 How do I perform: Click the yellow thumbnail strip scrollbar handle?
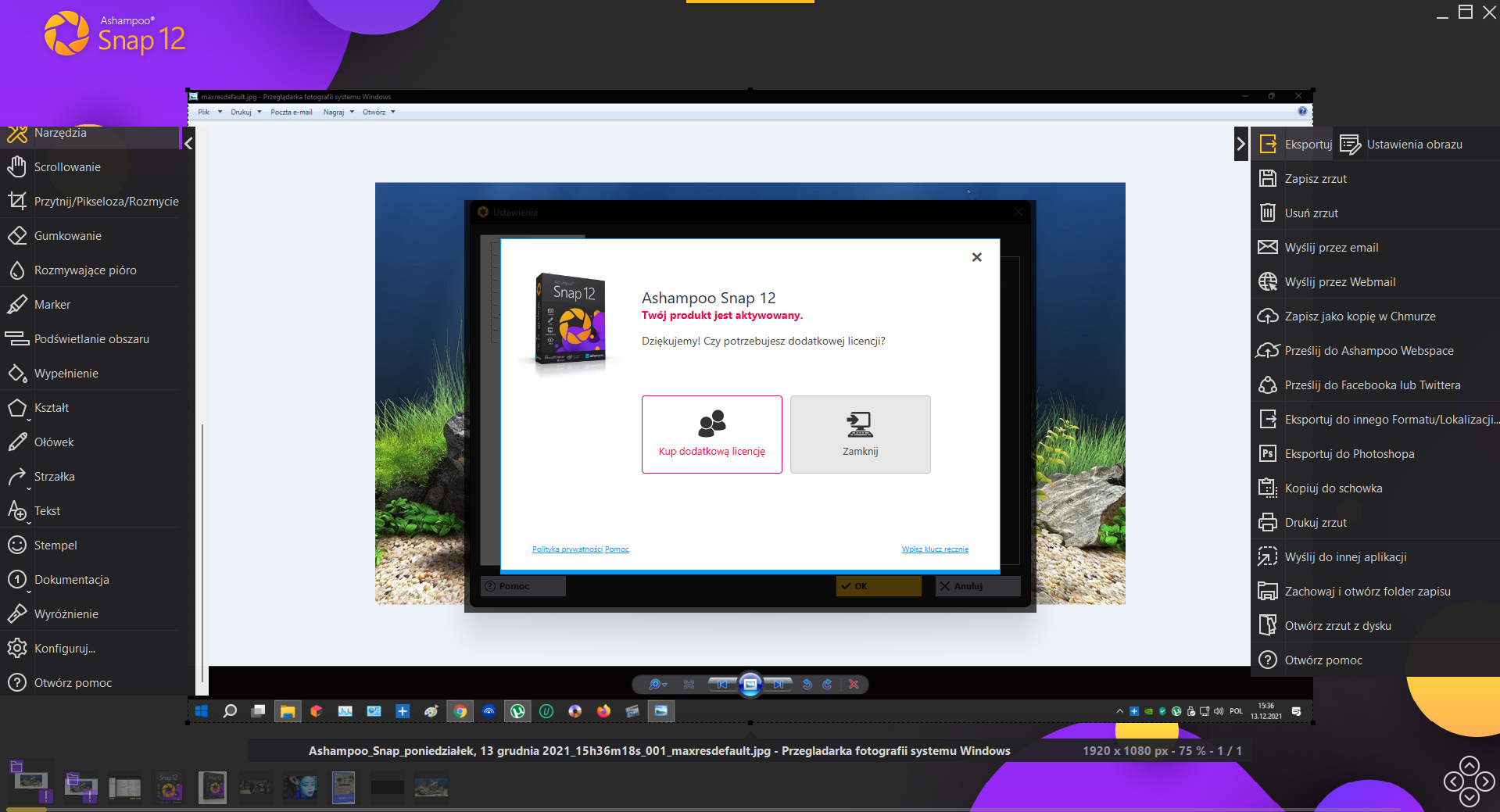tap(26, 810)
